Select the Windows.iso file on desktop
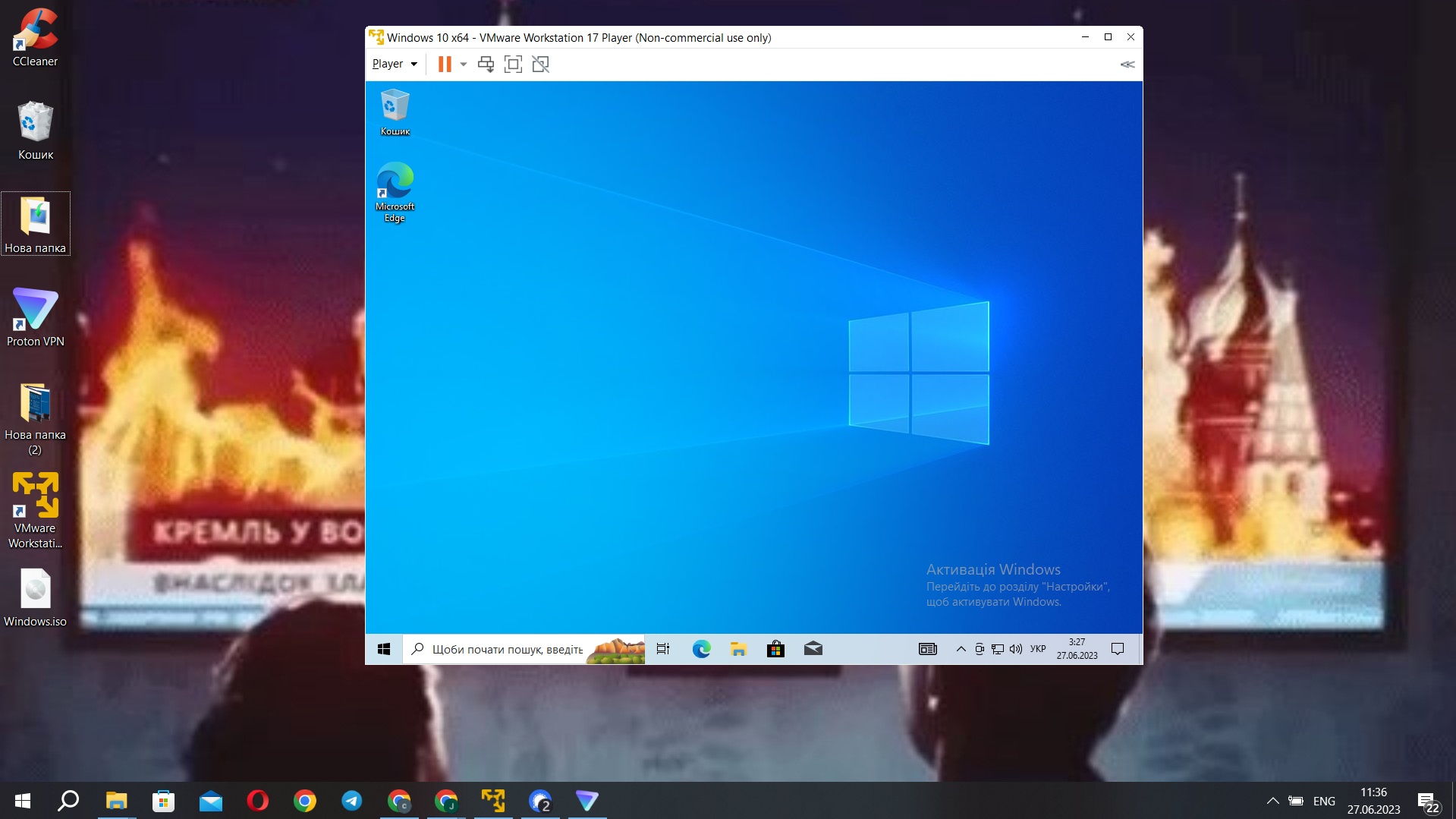Screen dimensions: 1456x819 pos(35,598)
